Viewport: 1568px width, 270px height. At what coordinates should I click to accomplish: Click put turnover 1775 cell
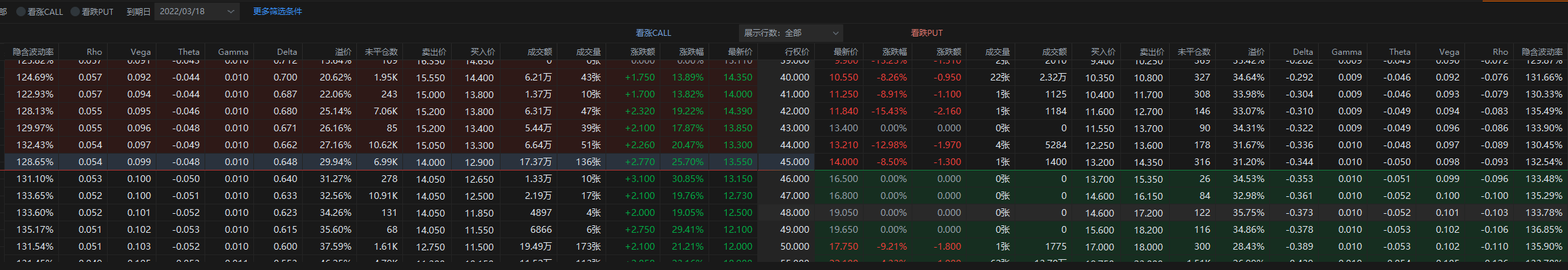point(1056,246)
